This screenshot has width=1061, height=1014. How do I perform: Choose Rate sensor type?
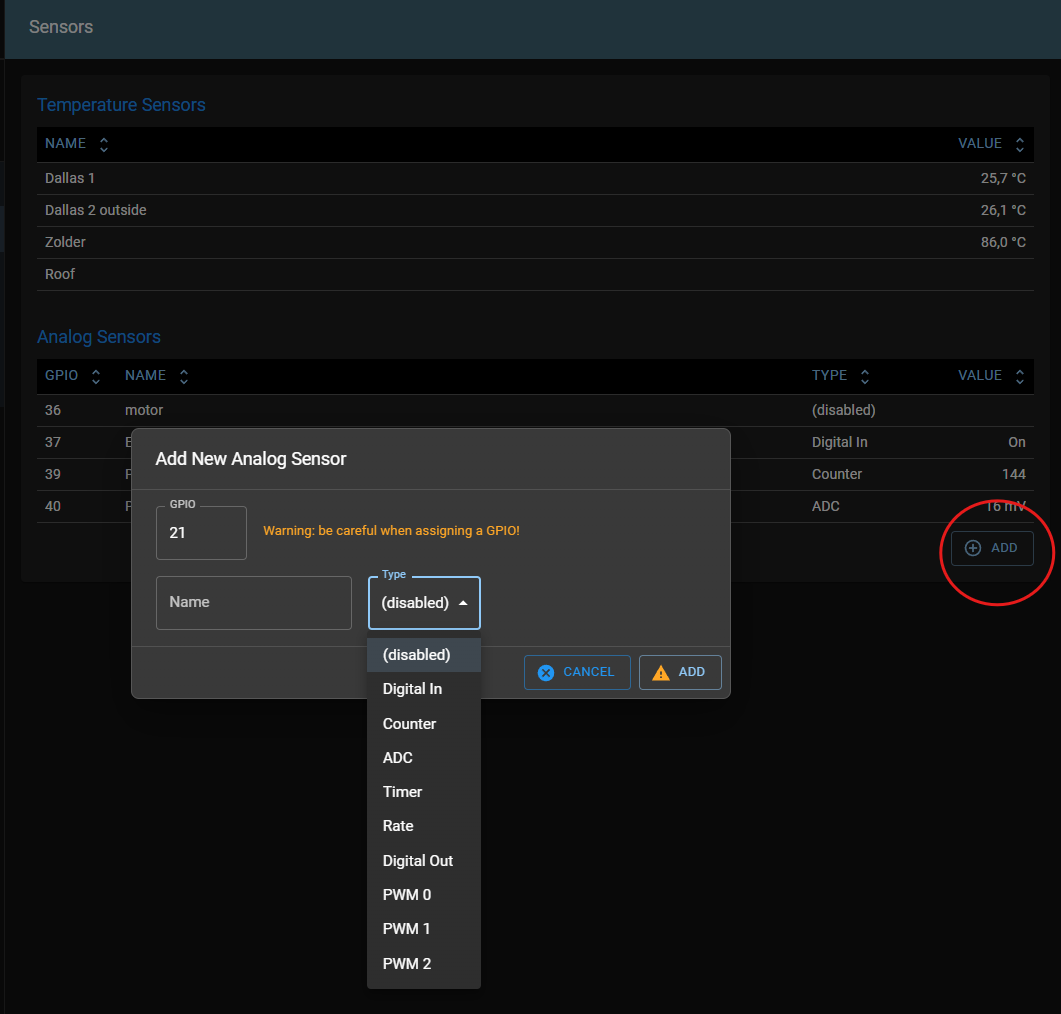pyautogui.click(x=398, y=826)
